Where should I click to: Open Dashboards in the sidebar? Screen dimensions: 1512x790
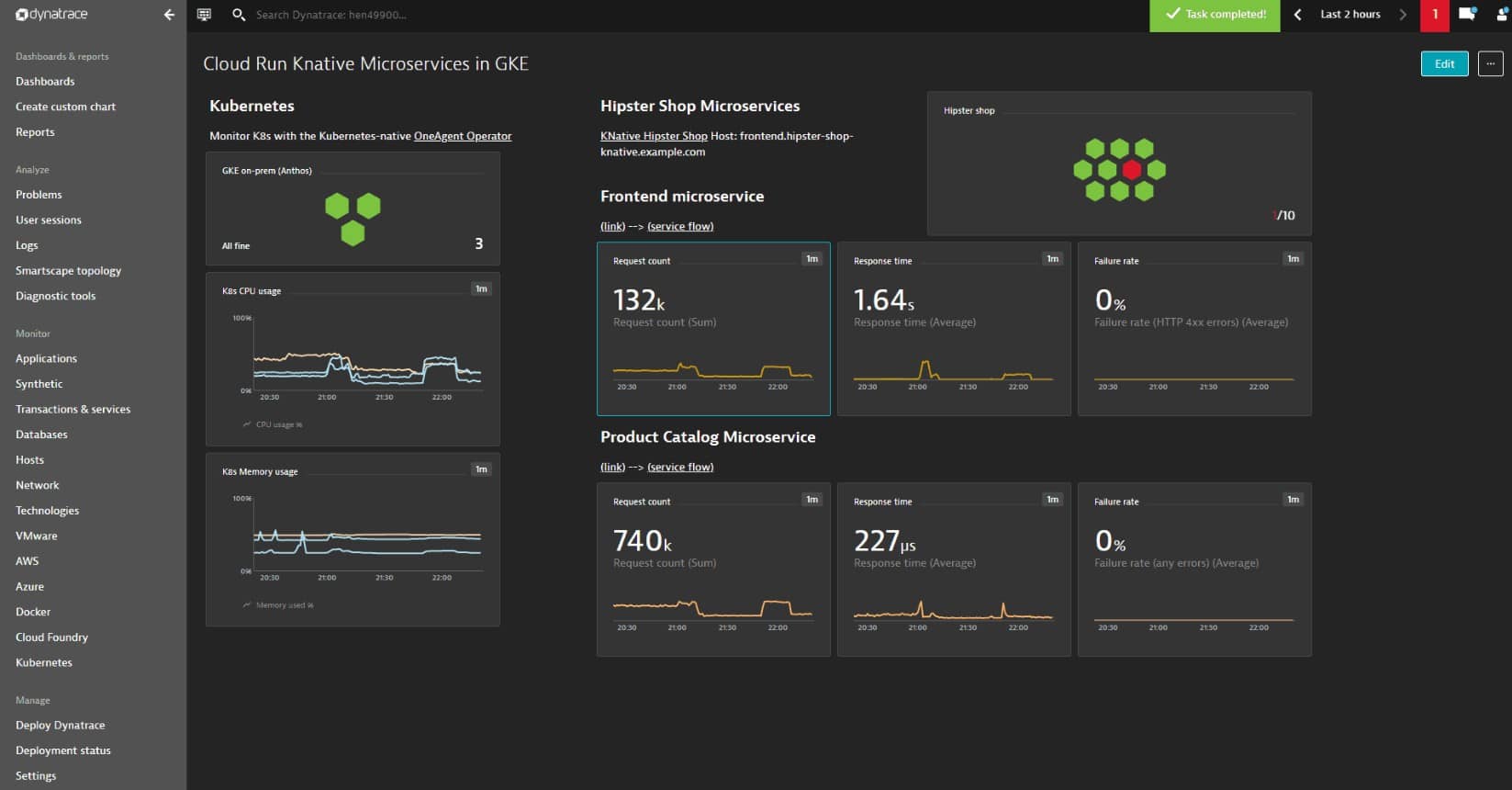[45, 82]
